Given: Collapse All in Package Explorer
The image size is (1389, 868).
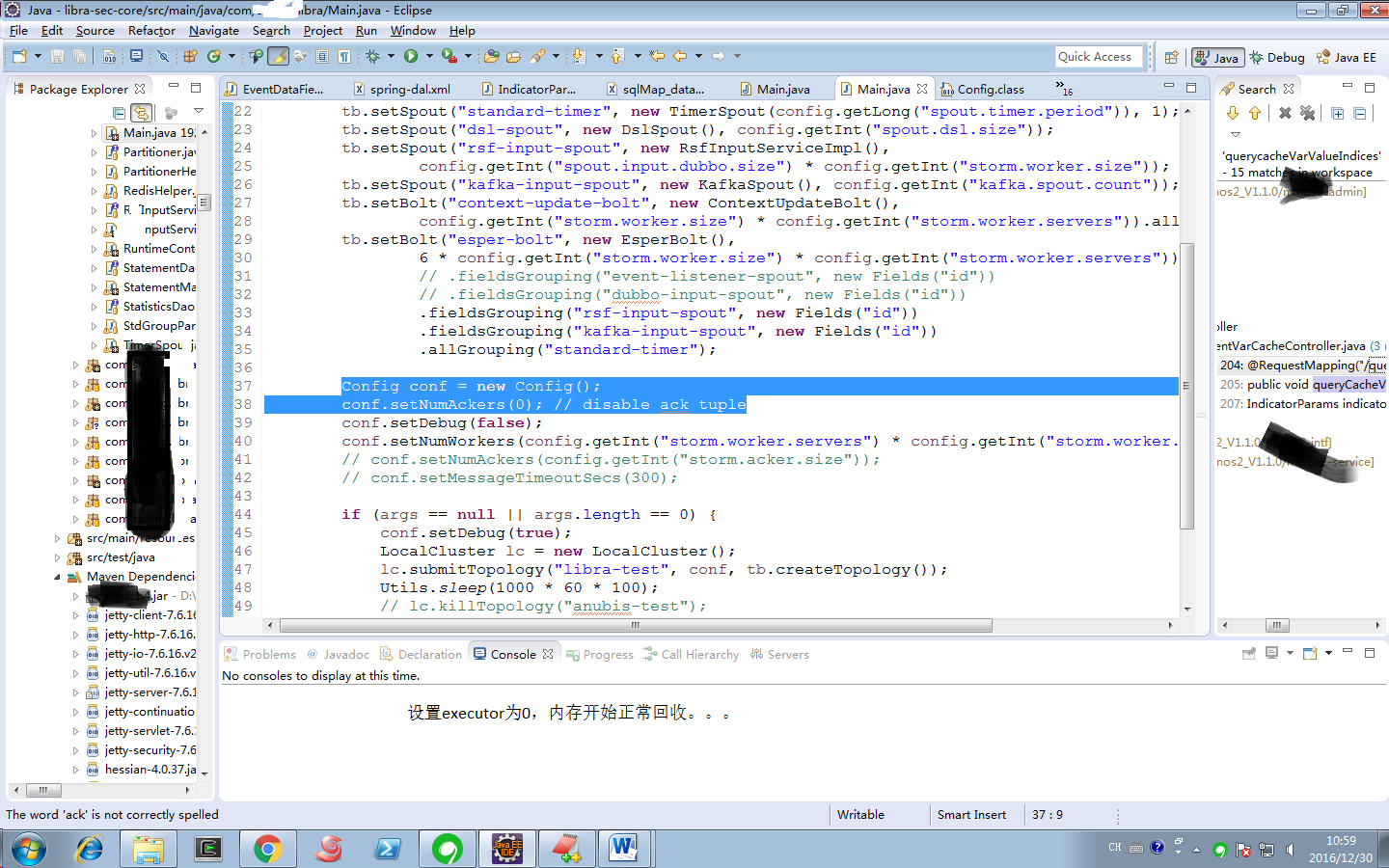Looking at the screenshot, I should coord(119,113).
